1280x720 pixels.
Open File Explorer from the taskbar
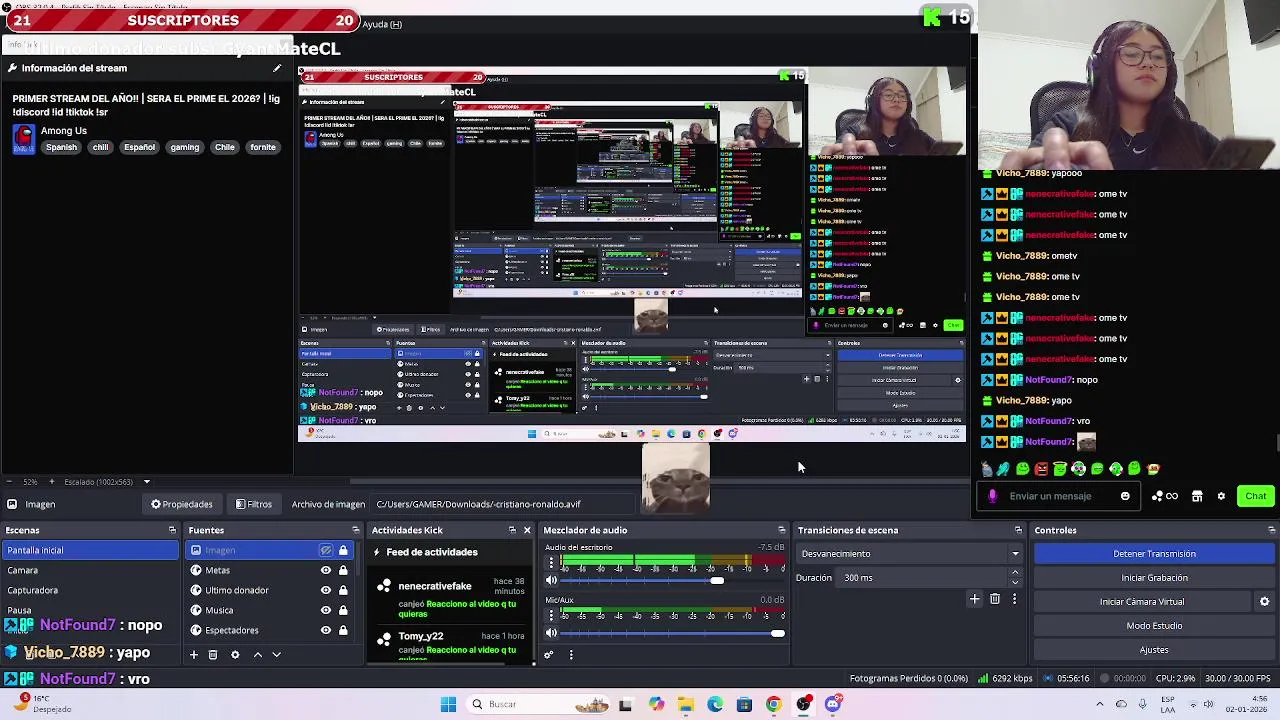tap(685, 704)
